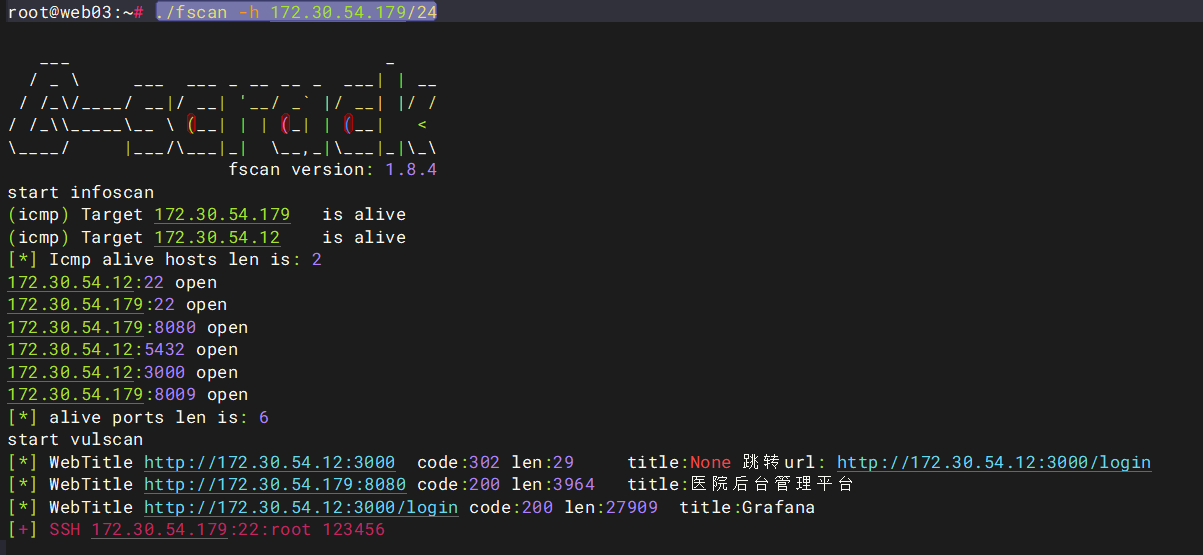Open the WebTitle login link titled Grafana
Screen dimensions: 1203x555
coord(301,507)
